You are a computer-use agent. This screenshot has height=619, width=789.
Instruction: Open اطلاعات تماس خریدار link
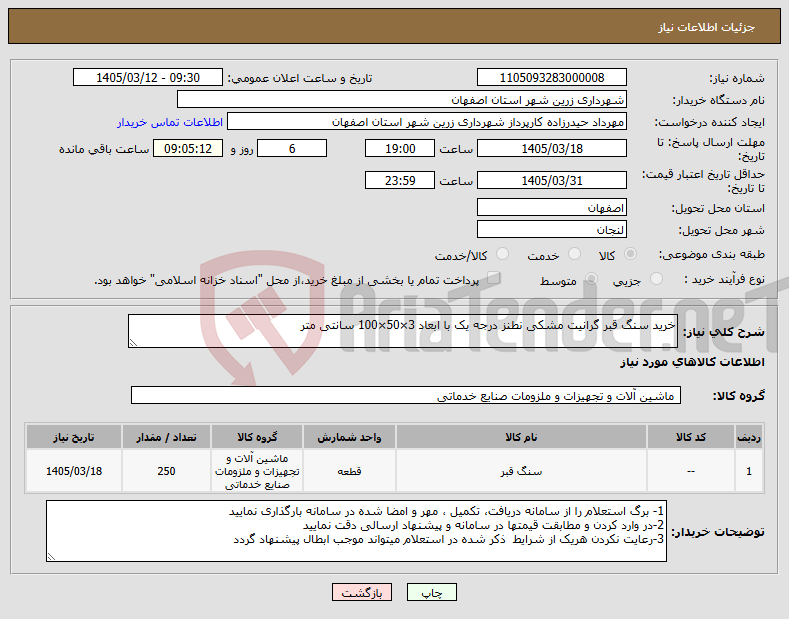(x=170, y=122)
